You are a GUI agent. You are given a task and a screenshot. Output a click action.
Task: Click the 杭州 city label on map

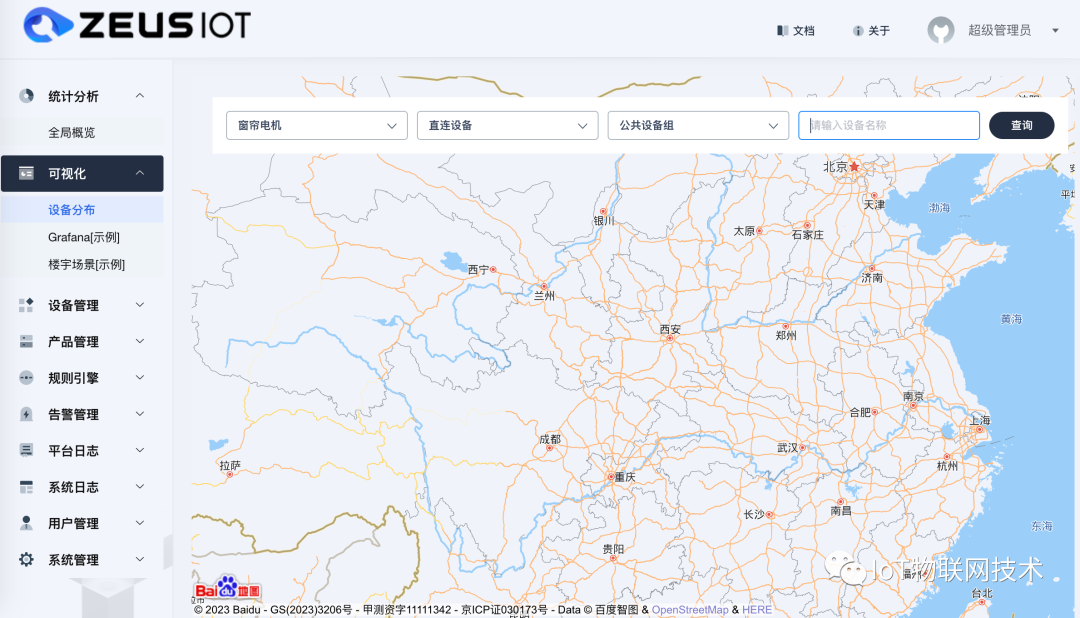point(947,466)
